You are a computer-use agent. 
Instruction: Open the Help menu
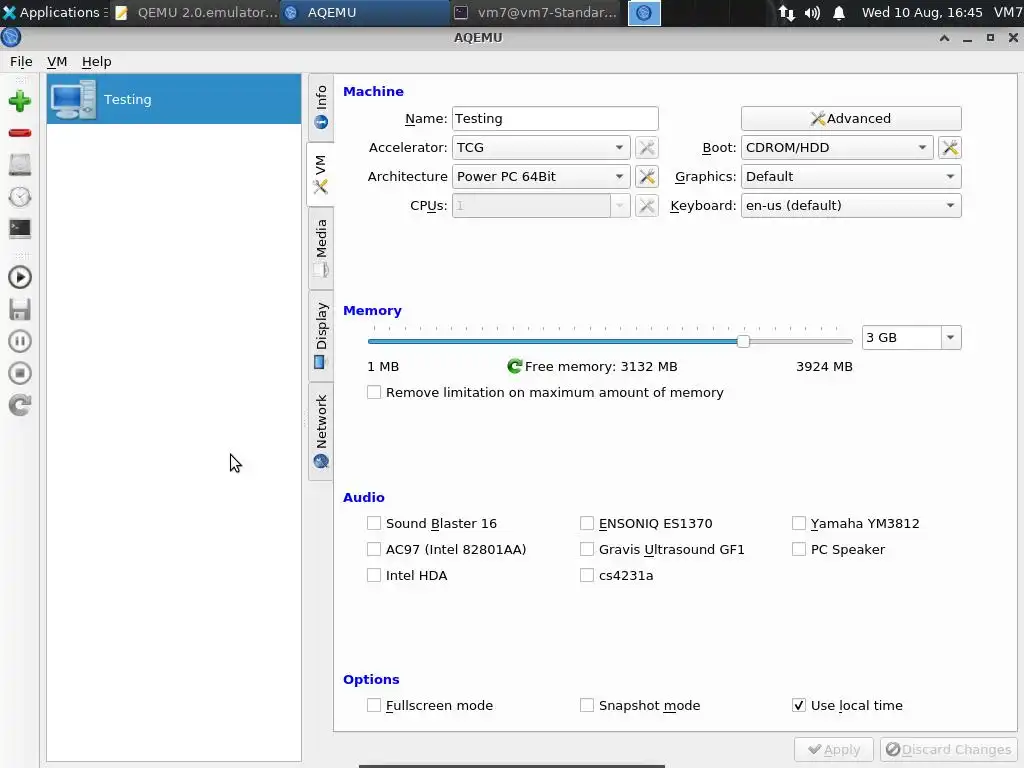coord(97,61)
